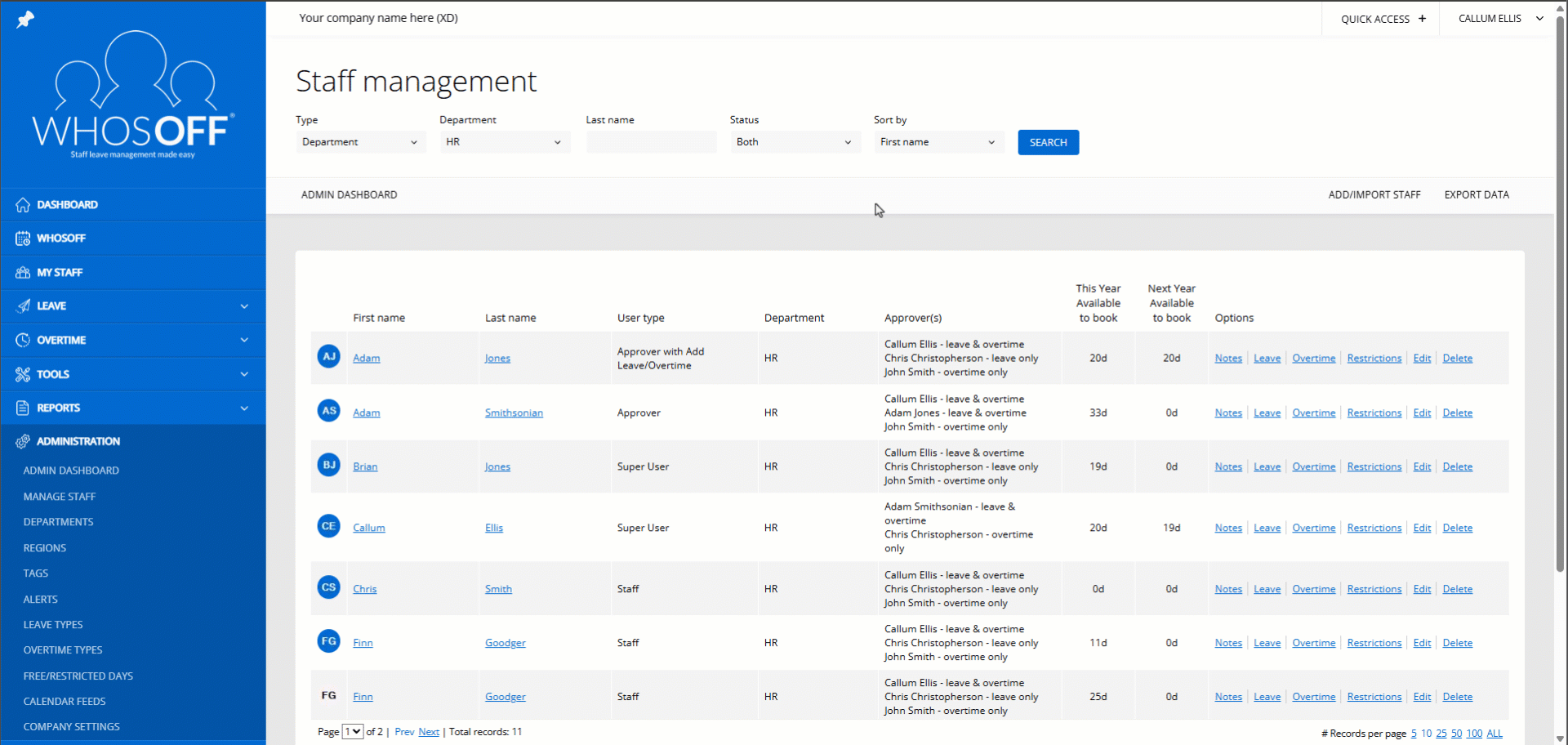Click the pin icon above the logo
The width and height of the screenshot is (1568, 745).
[x=25, y=19]
